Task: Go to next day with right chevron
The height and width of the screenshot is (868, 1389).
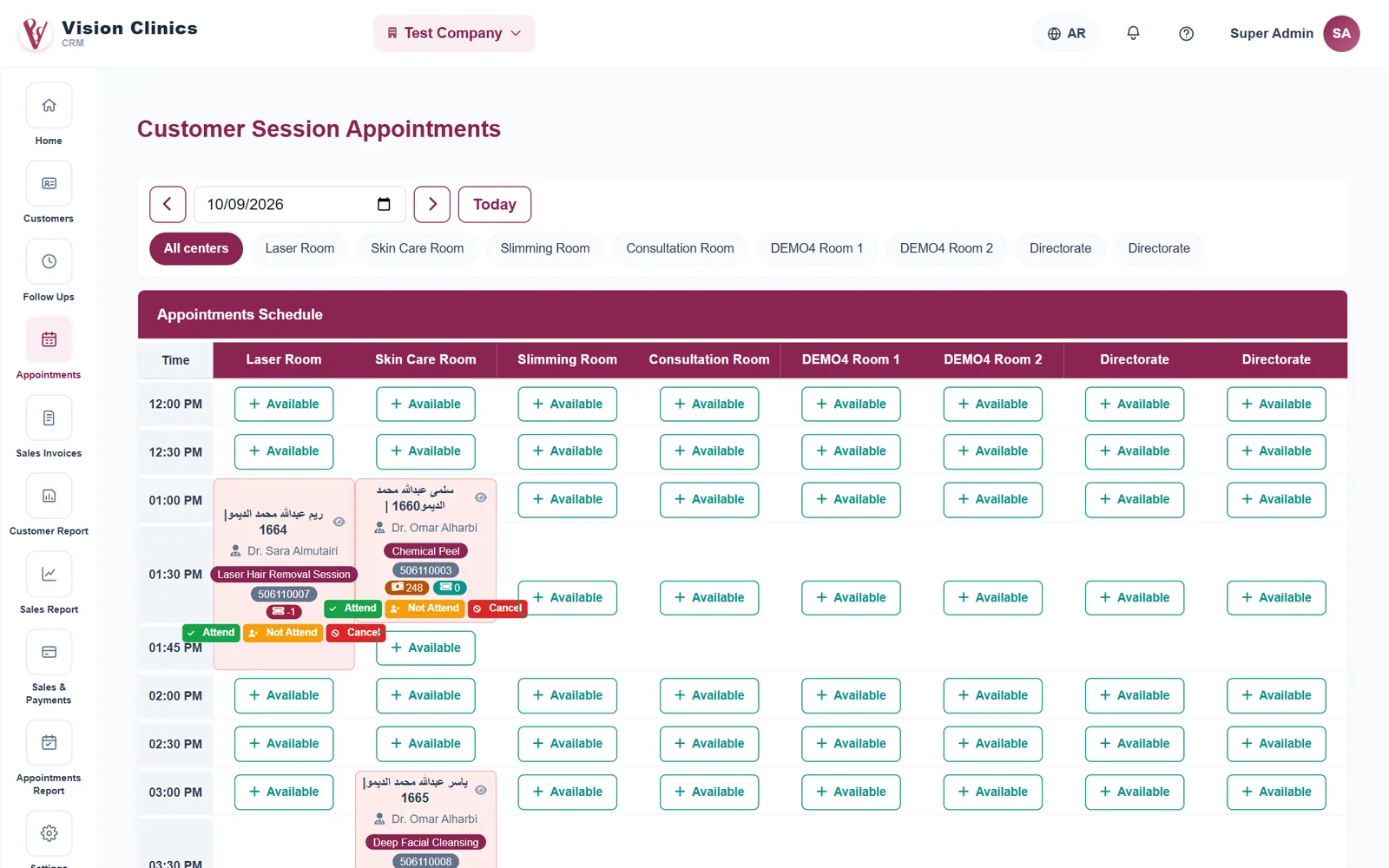Action: (x=432, y=204)
